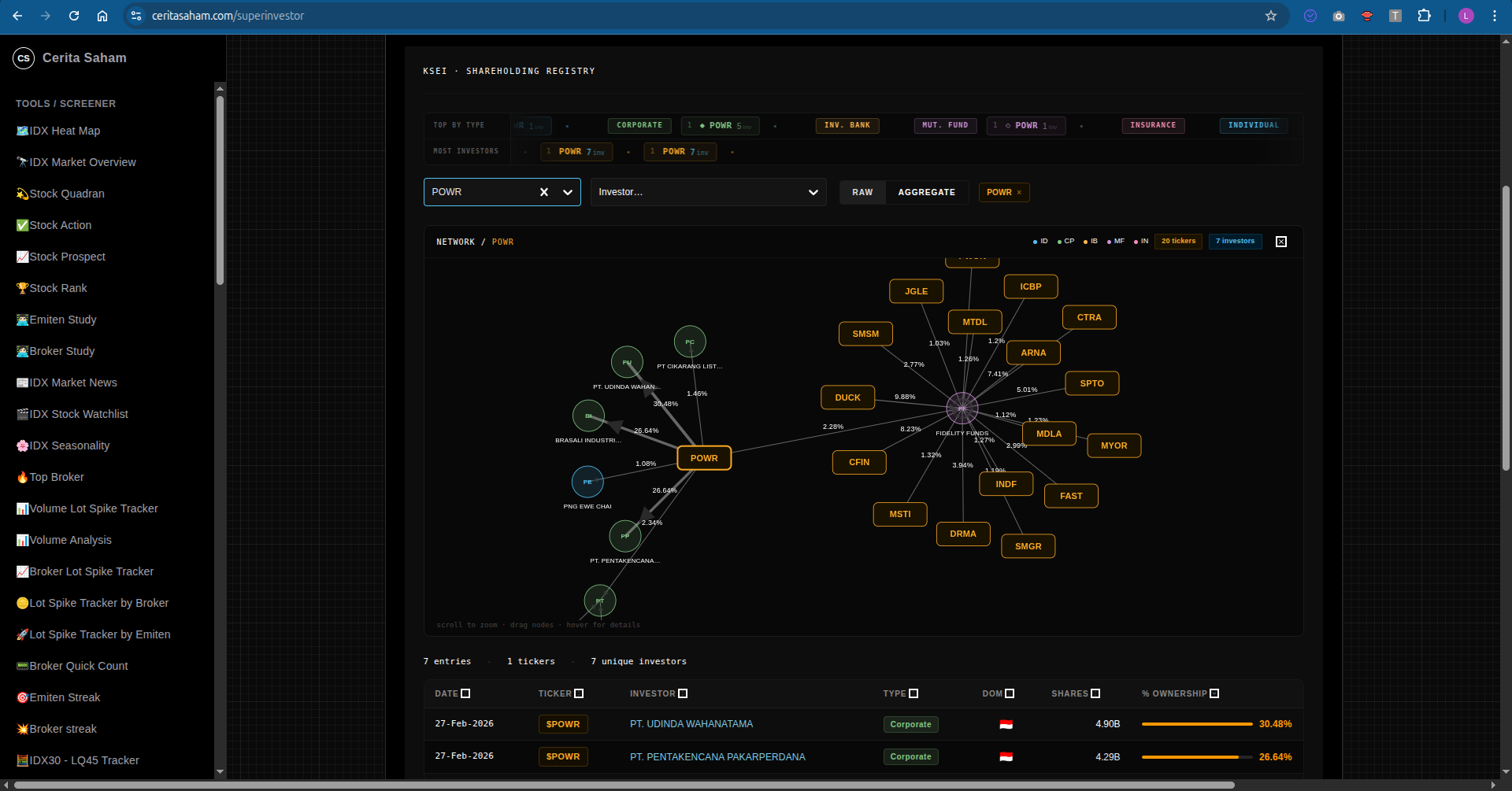Toggle the % OWNERSHIP column checkbox
Image resolution: width=1512 pixels, height=791 pixels.
(x=1214, y=693)
